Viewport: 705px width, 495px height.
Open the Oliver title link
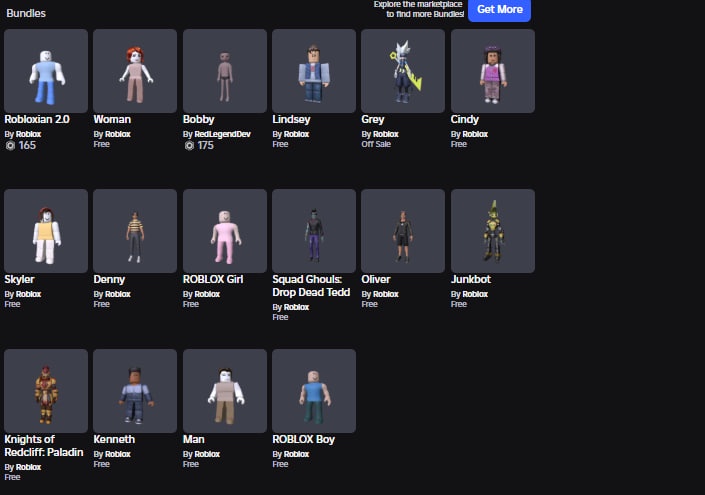(x=375, y=280)
